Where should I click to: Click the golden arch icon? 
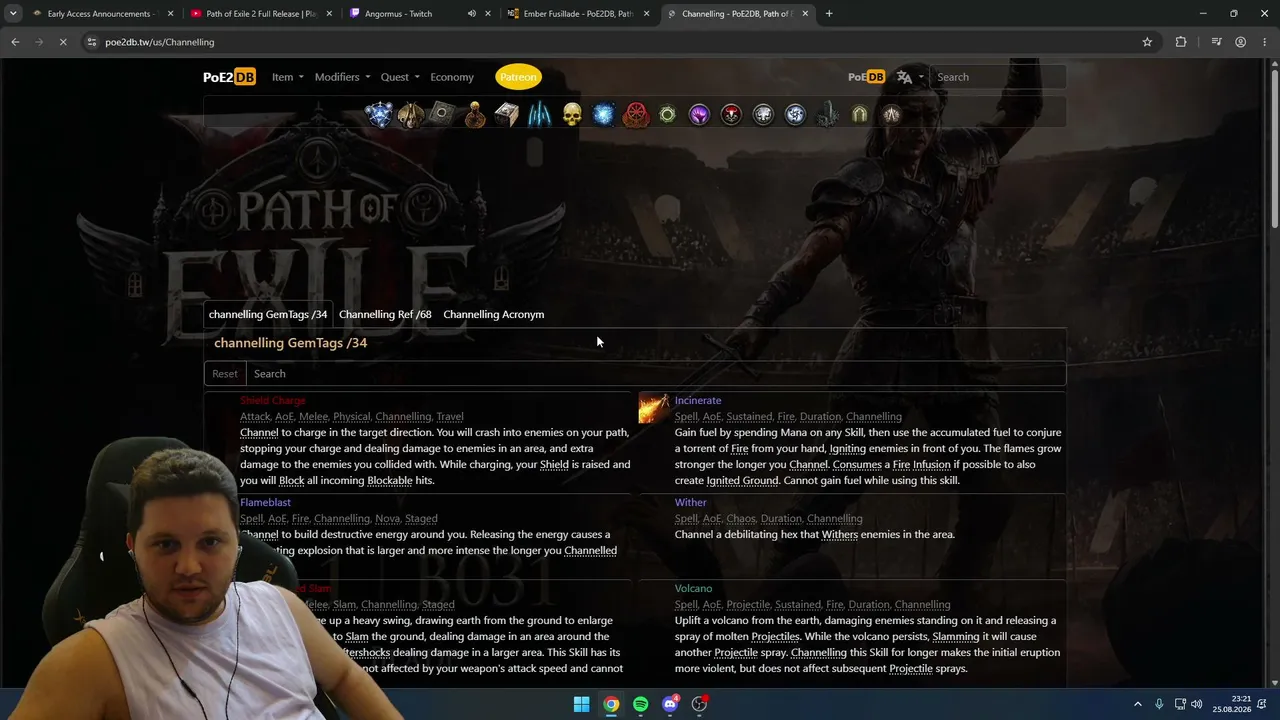click(859, 115)
